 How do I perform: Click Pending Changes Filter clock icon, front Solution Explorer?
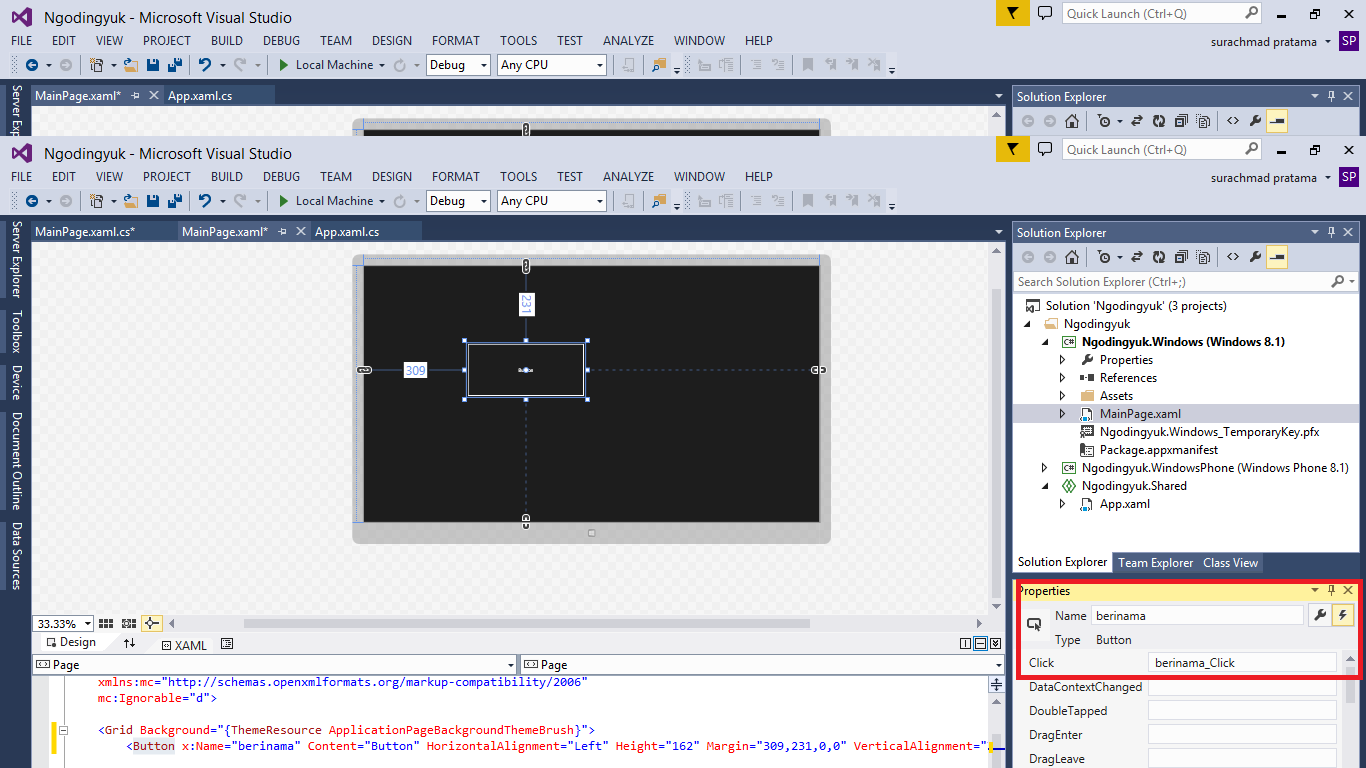click(1103, 257)
